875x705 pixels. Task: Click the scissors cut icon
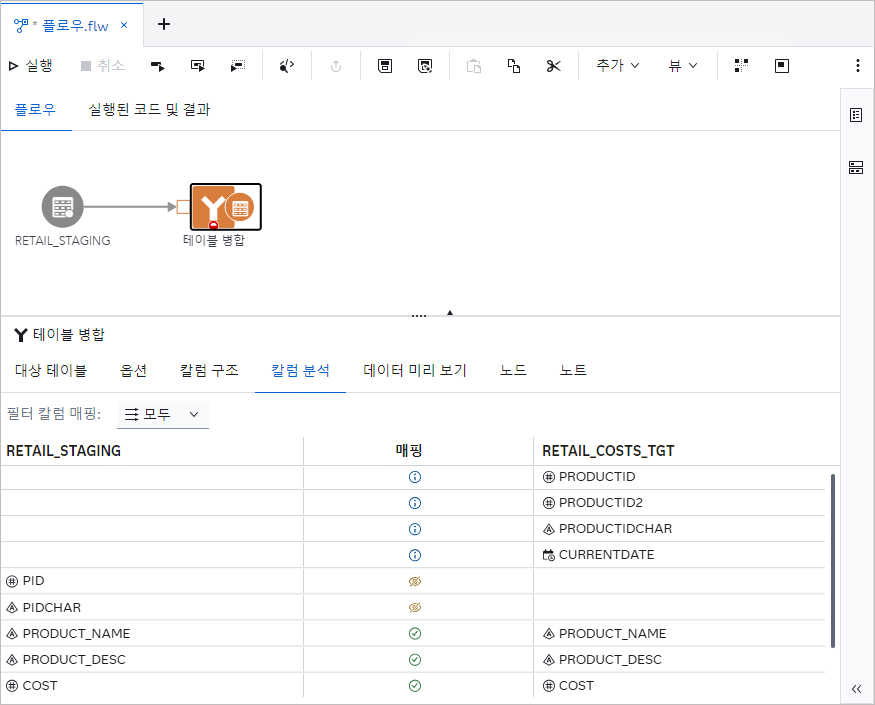point(554,66)
